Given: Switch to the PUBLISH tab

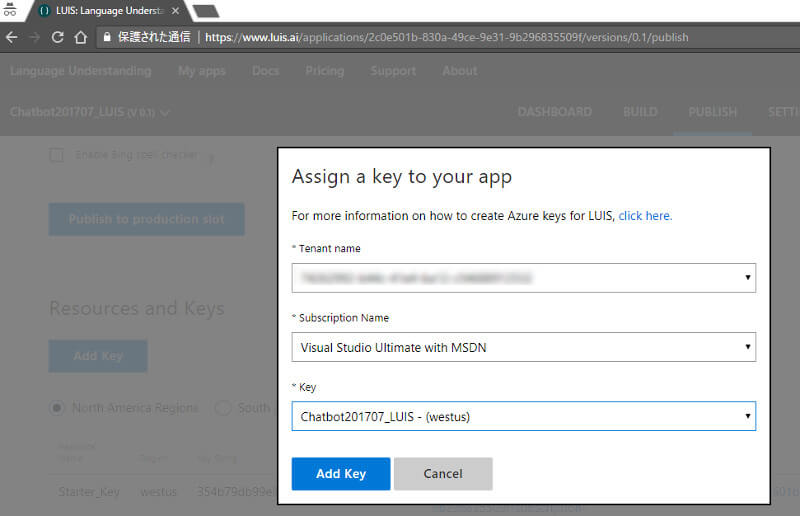Looking at the screenshot, I should [x=713, y=112].
